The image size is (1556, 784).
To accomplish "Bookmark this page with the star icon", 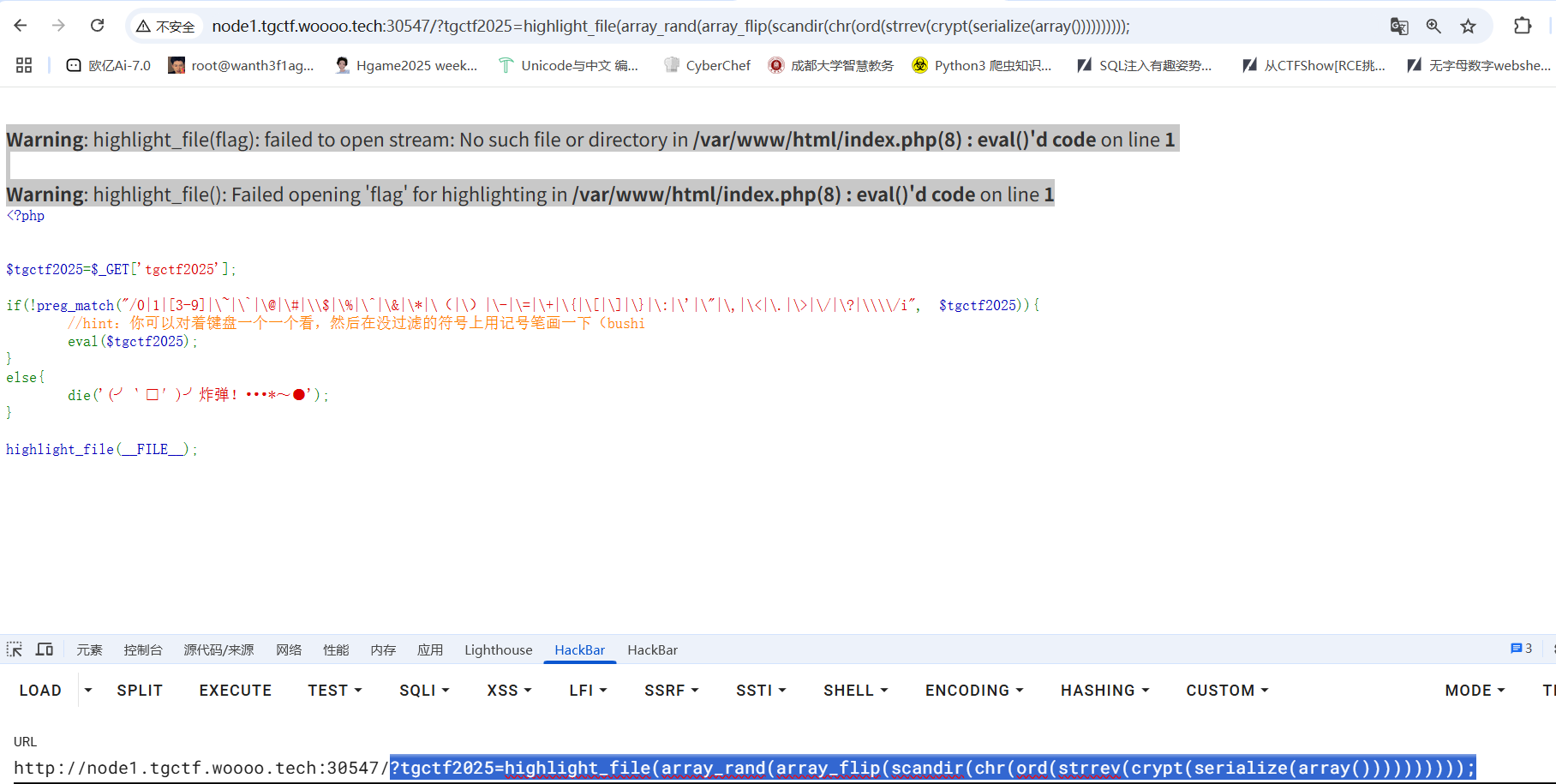I will pos(1469,26).
